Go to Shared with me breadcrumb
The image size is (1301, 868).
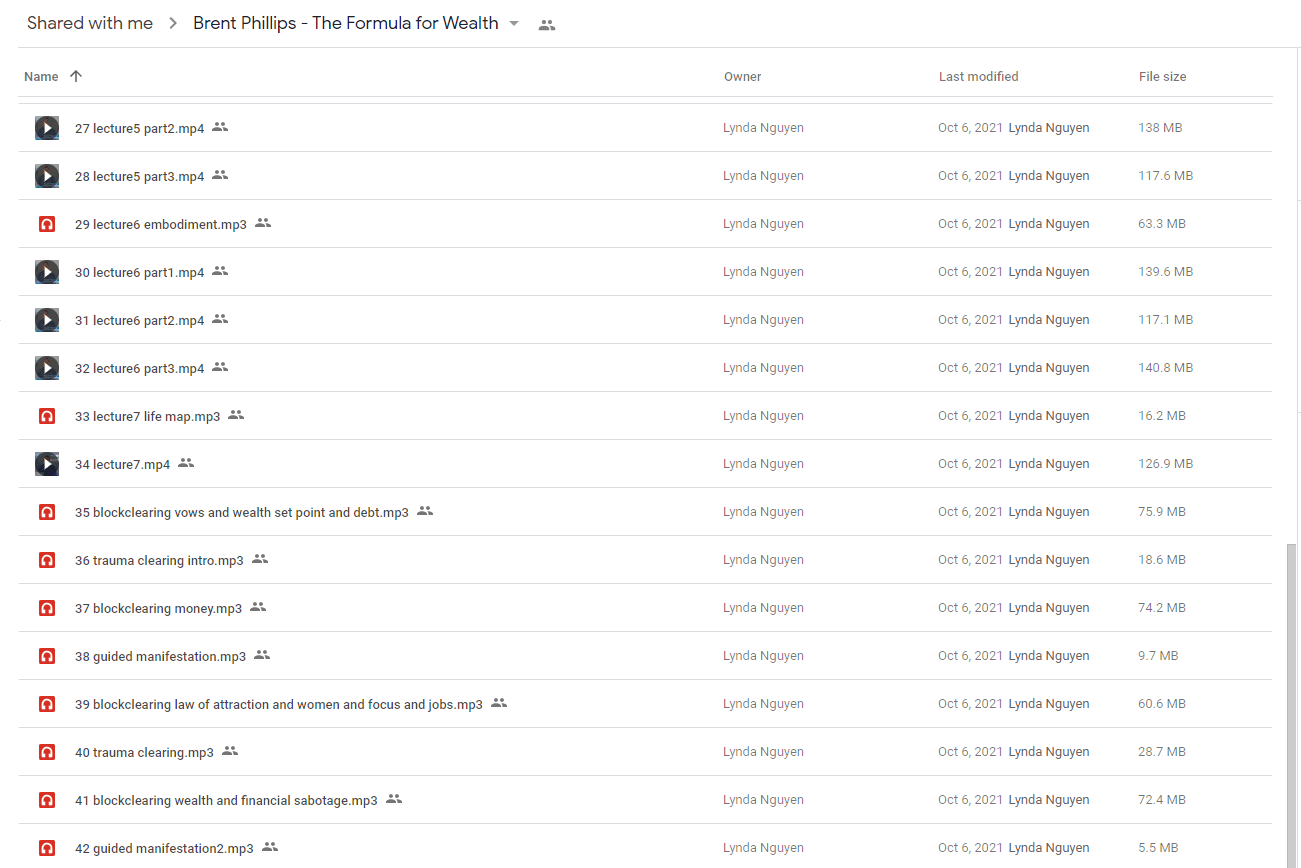tap(90, 23)
